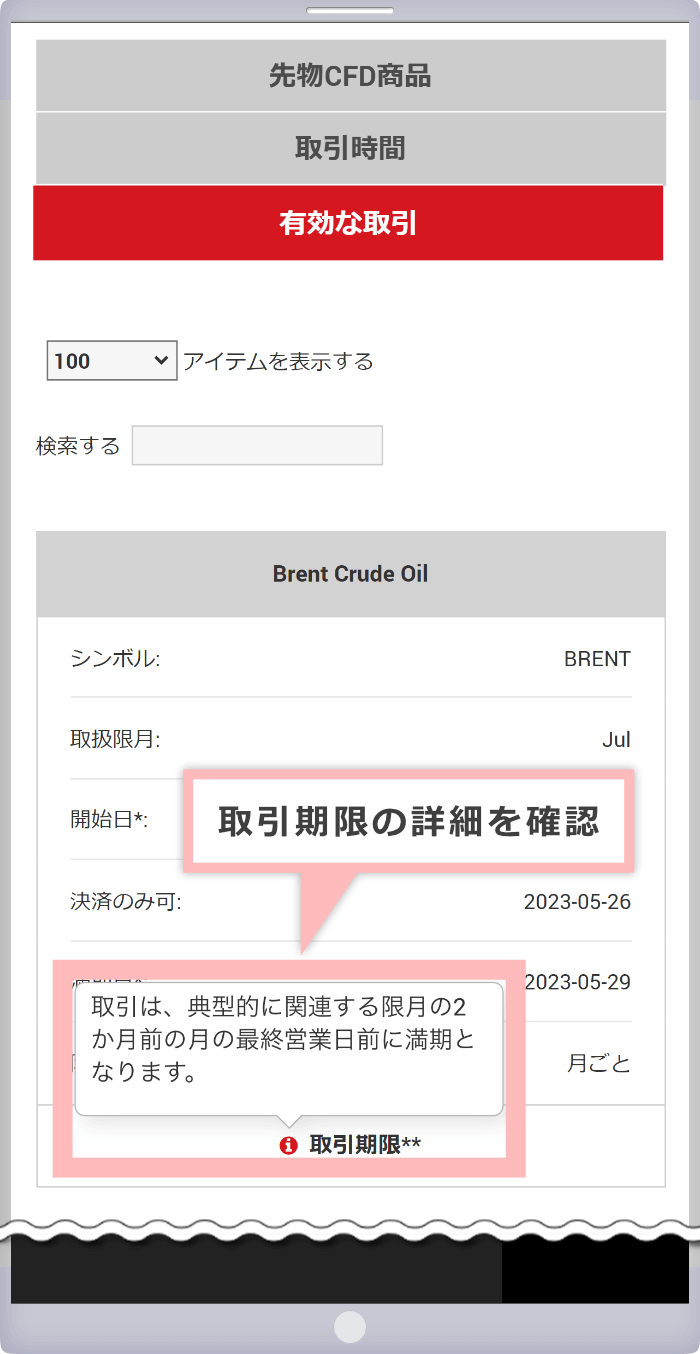Click the 月ごと value

pos(599,1064)
